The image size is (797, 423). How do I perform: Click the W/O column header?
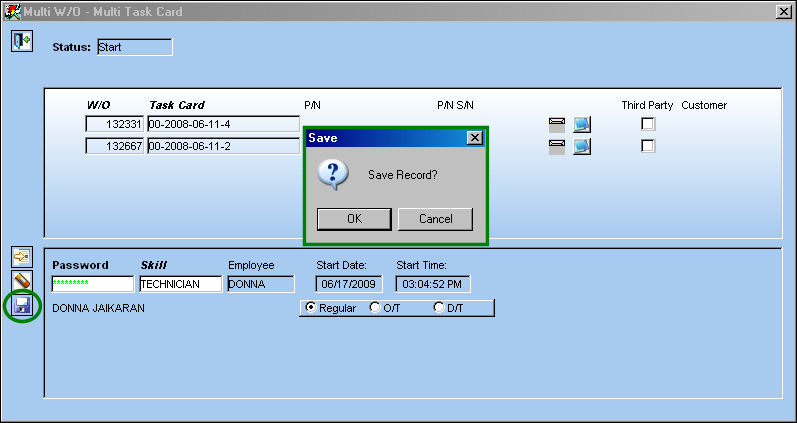[99, 105]
